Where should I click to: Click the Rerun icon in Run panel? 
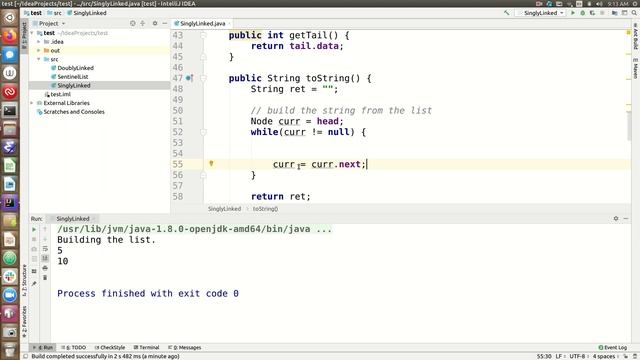(34, 230)
